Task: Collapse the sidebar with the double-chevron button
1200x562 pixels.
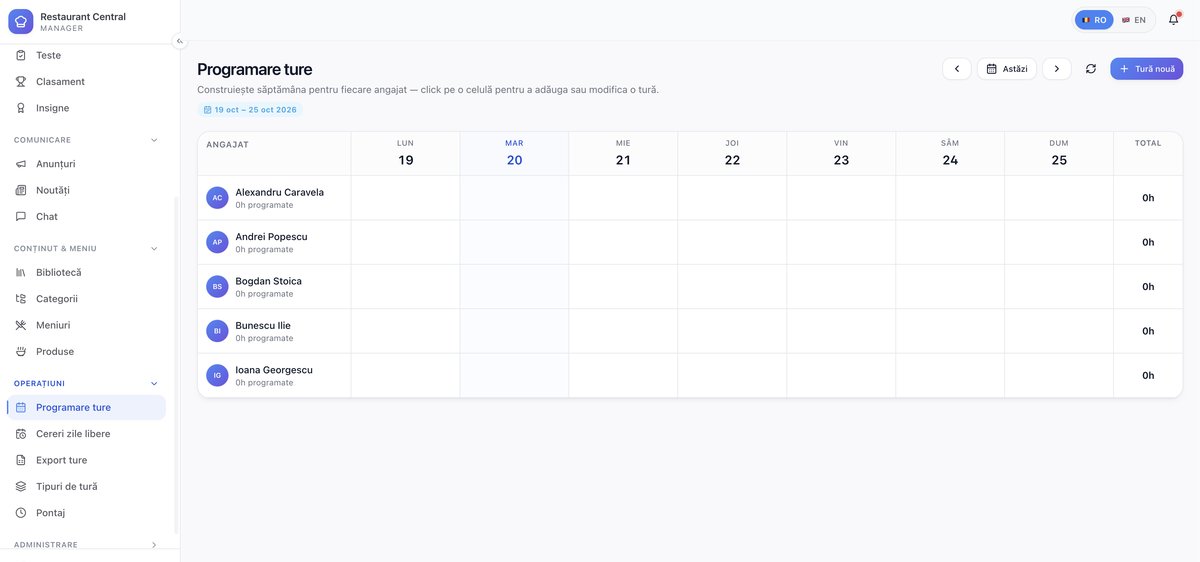Action: pyautogui.click(x=180, y=41)
